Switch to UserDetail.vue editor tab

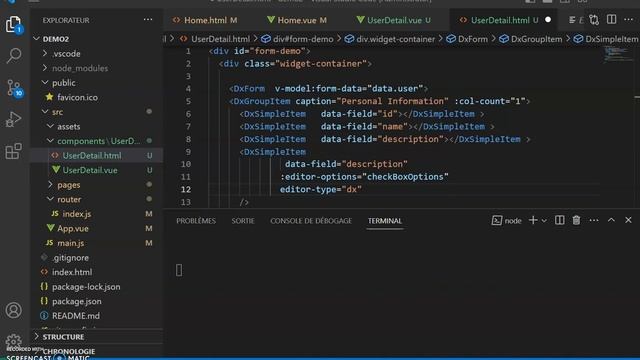(x=394, y=20)
